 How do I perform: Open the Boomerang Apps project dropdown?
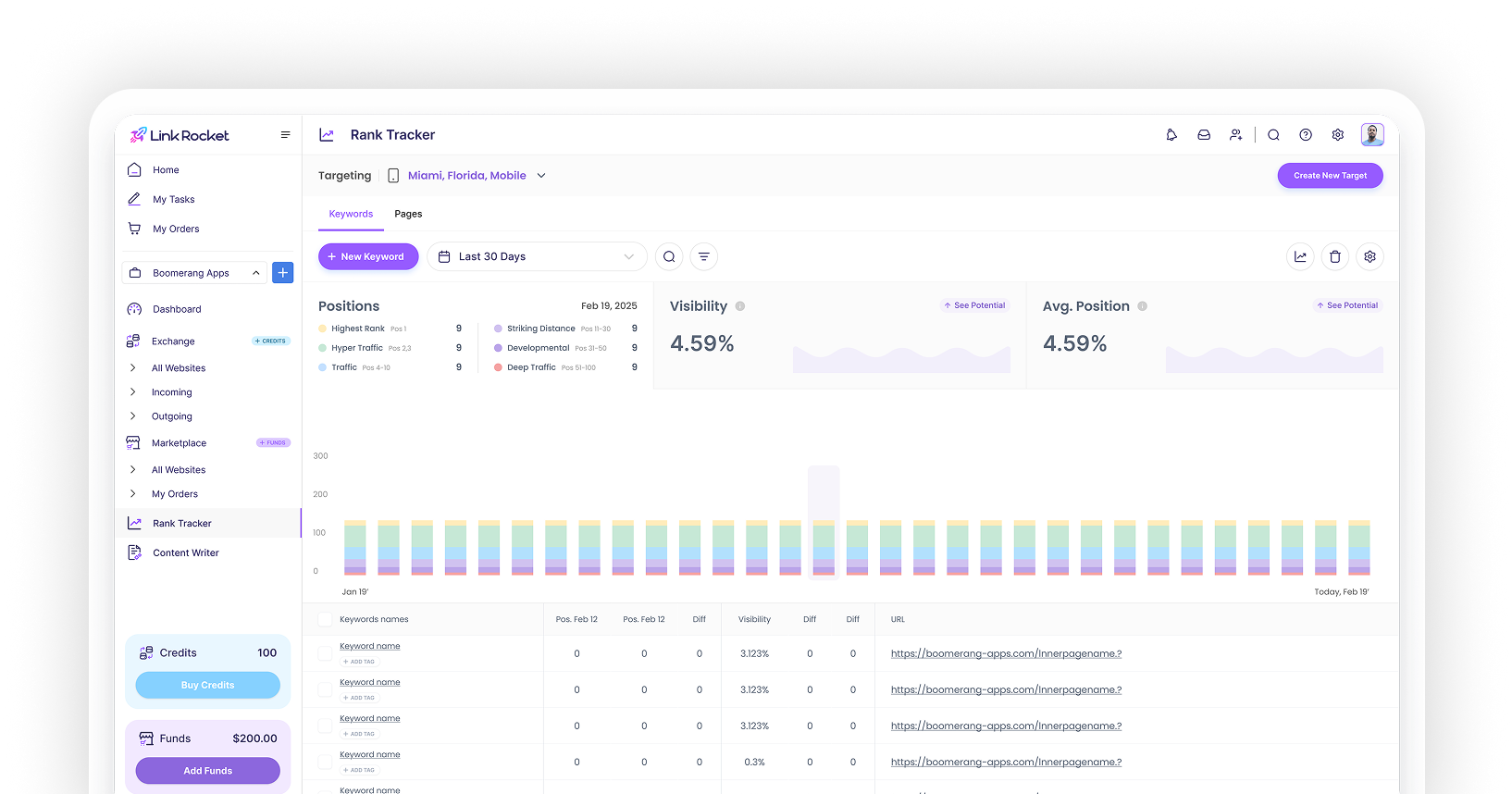coord(194,273)
